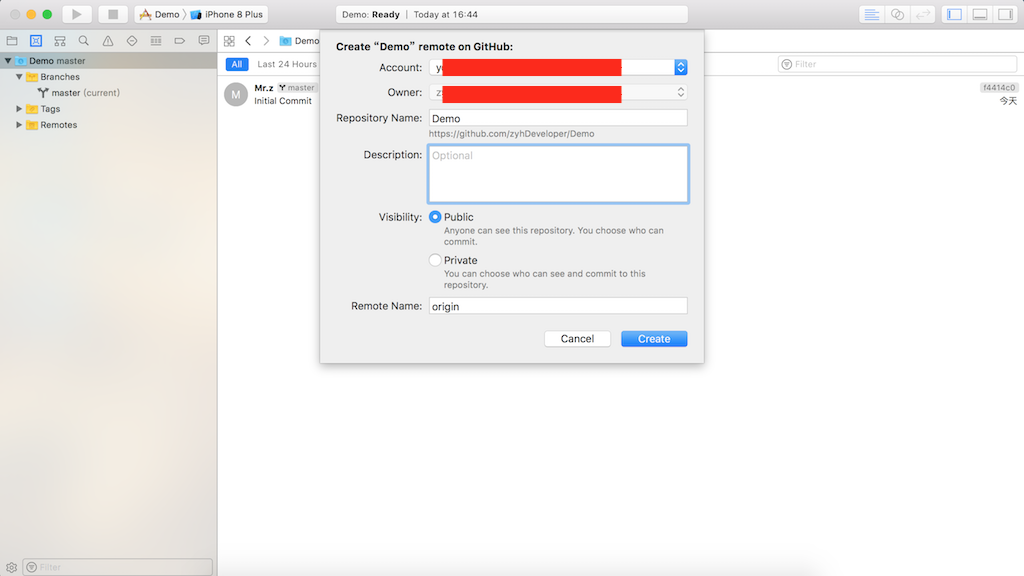The width and height of the screenshot is (1024, 576).
Task: Go back in editor history
Action: click(x=248, y=41)
